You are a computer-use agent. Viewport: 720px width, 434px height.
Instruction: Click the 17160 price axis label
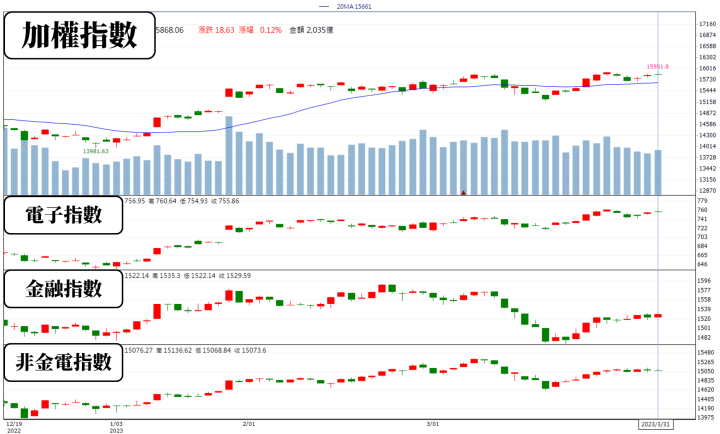click(708, 24)
